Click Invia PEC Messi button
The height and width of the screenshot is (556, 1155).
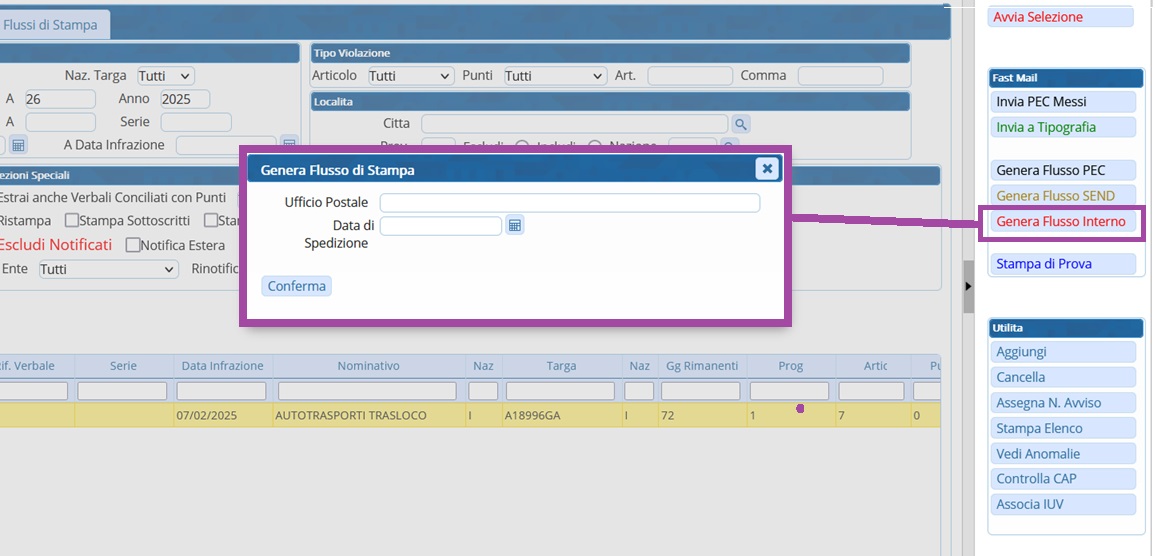point(1061,102)
